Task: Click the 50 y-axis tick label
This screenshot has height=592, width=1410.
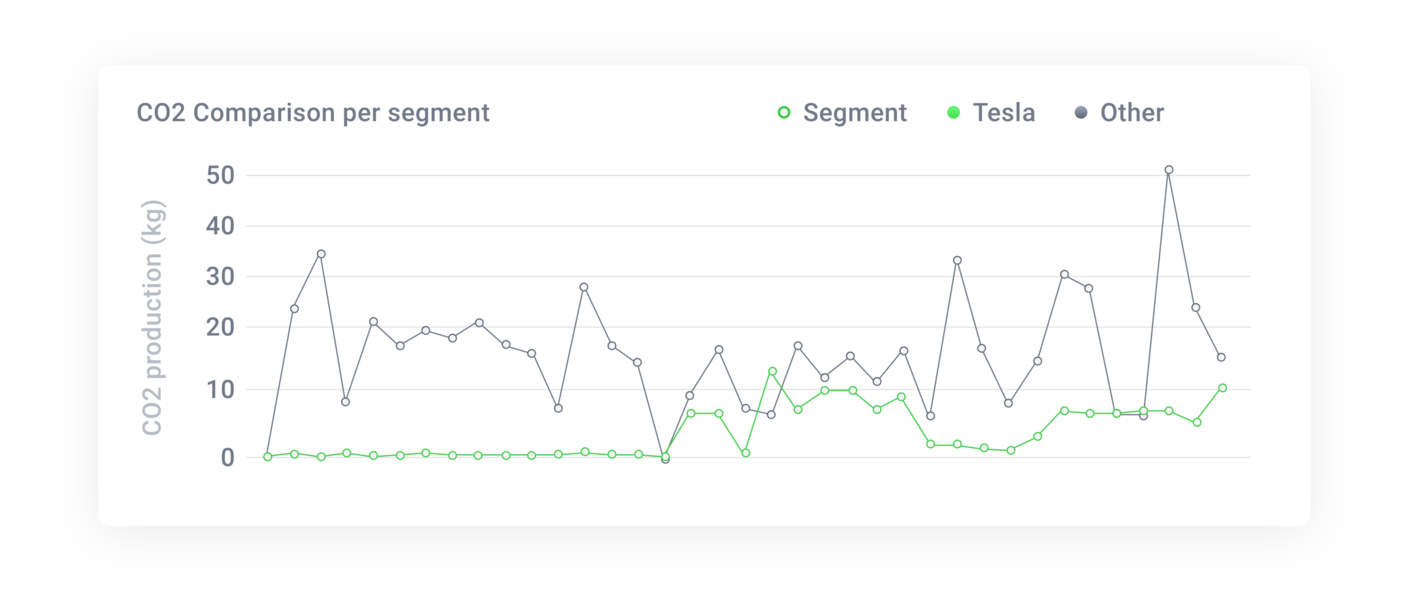Action: tap(219, 175)
